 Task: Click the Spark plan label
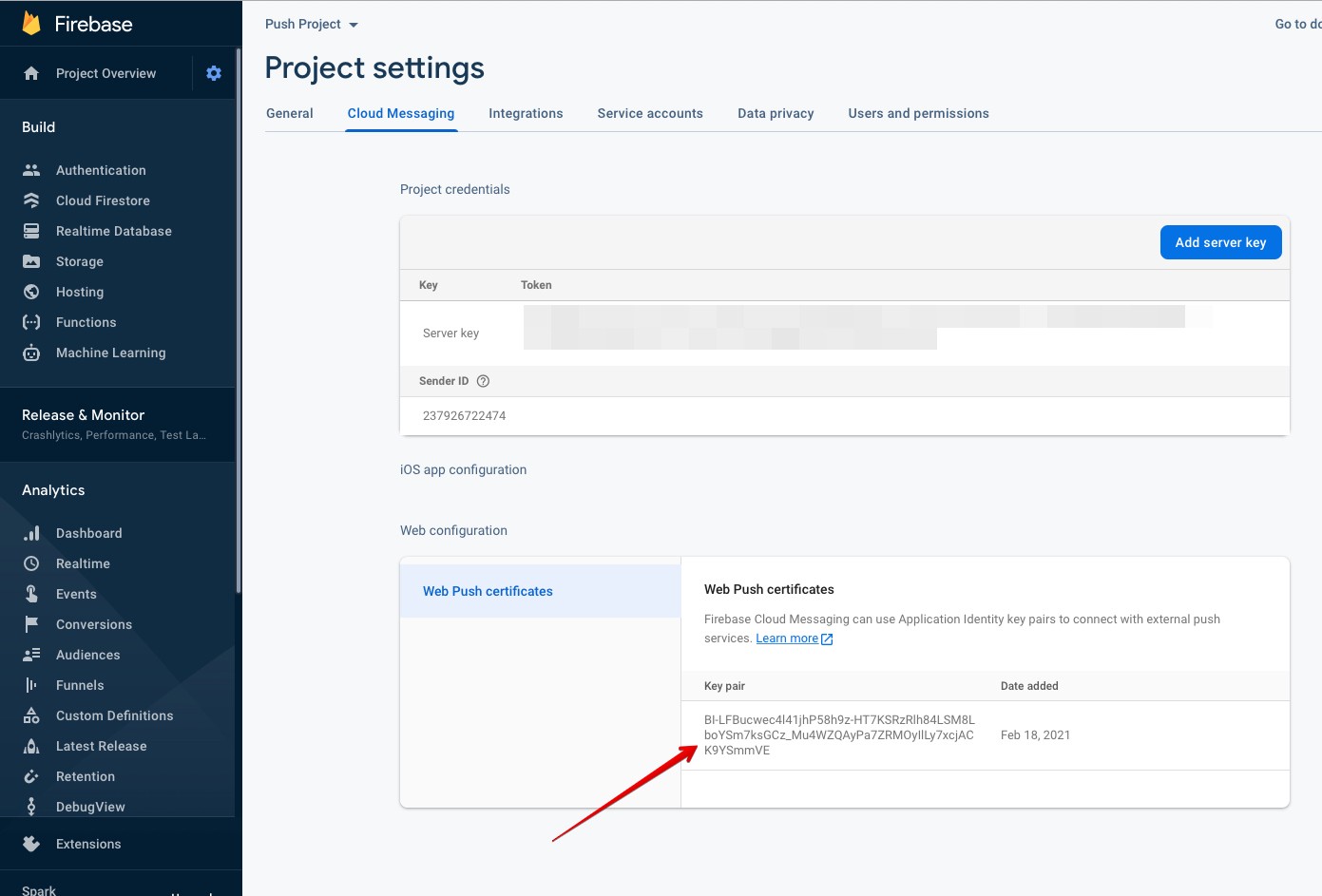pos(39,890)
